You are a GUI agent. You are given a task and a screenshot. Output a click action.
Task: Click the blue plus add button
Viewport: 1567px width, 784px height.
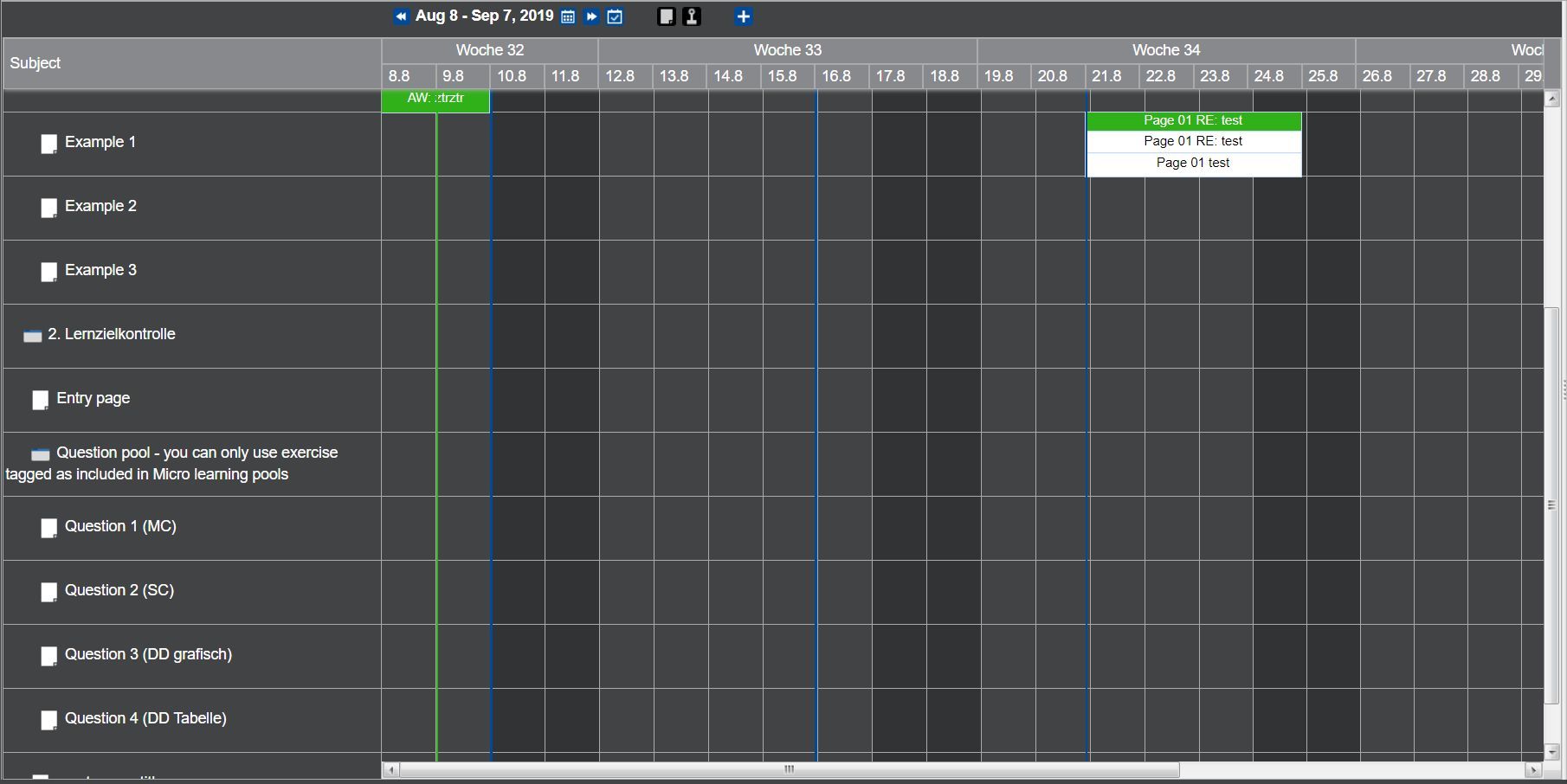pos(743,16)
